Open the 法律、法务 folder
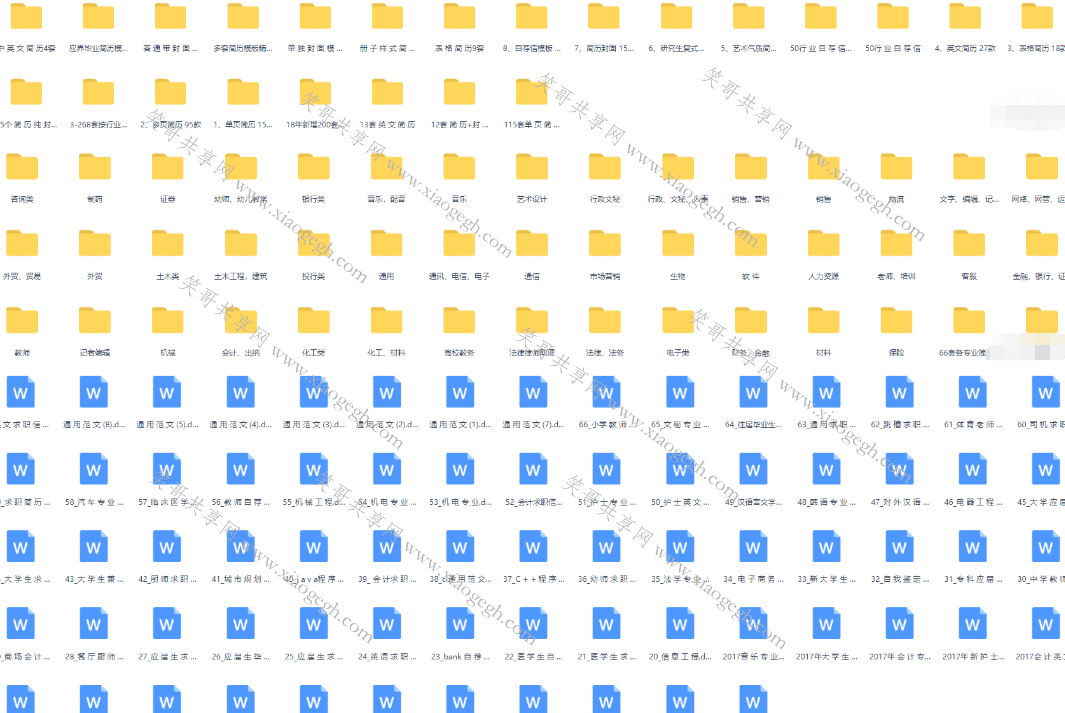 click(x=605, y=321)
